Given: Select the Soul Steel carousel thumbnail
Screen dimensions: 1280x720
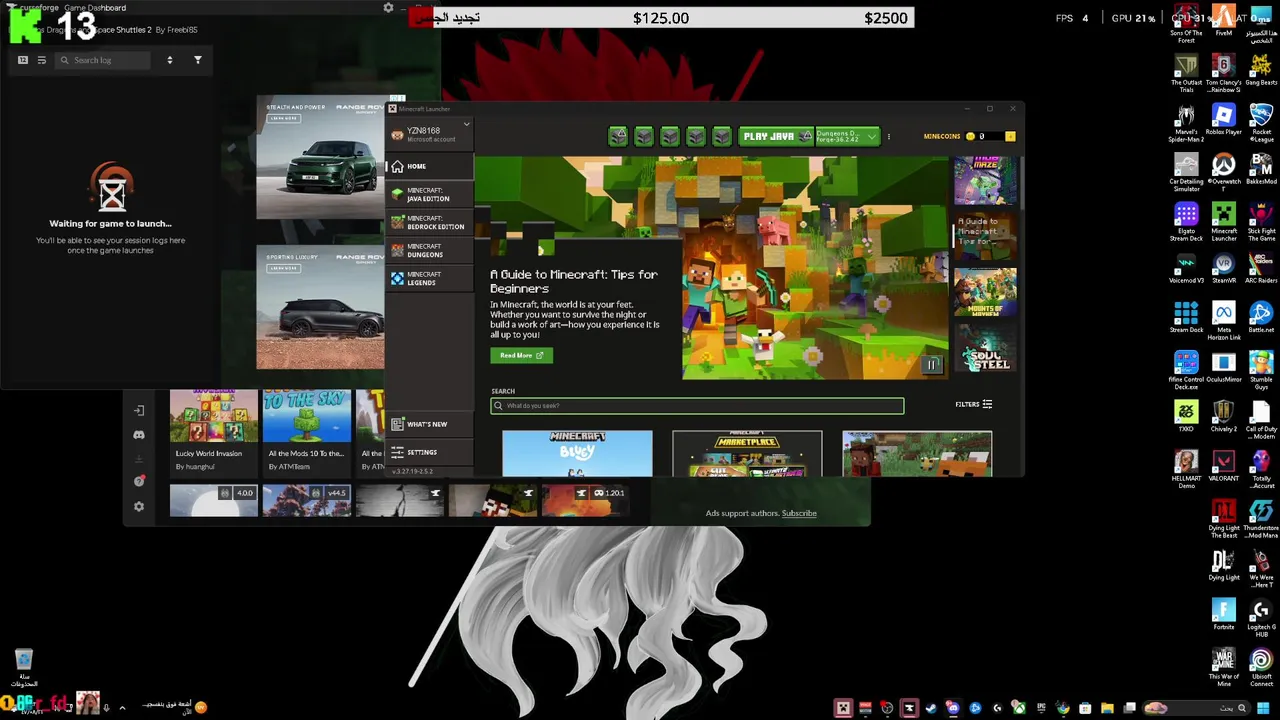Looking at the screenshot, I should pyautogui.click(x=985, y=347).
